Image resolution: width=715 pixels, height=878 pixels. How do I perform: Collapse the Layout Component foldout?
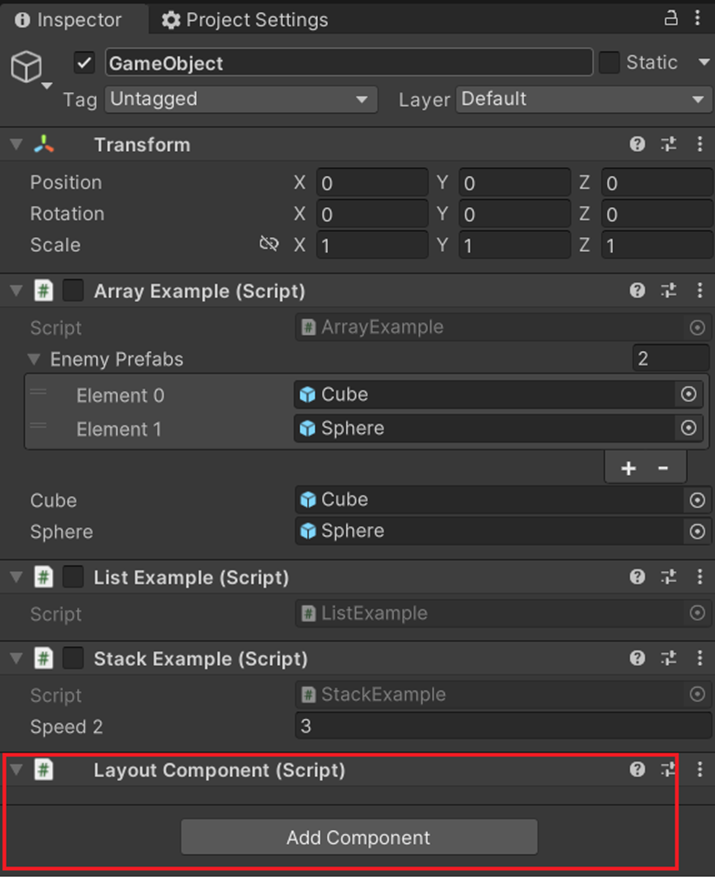(16, 769)
